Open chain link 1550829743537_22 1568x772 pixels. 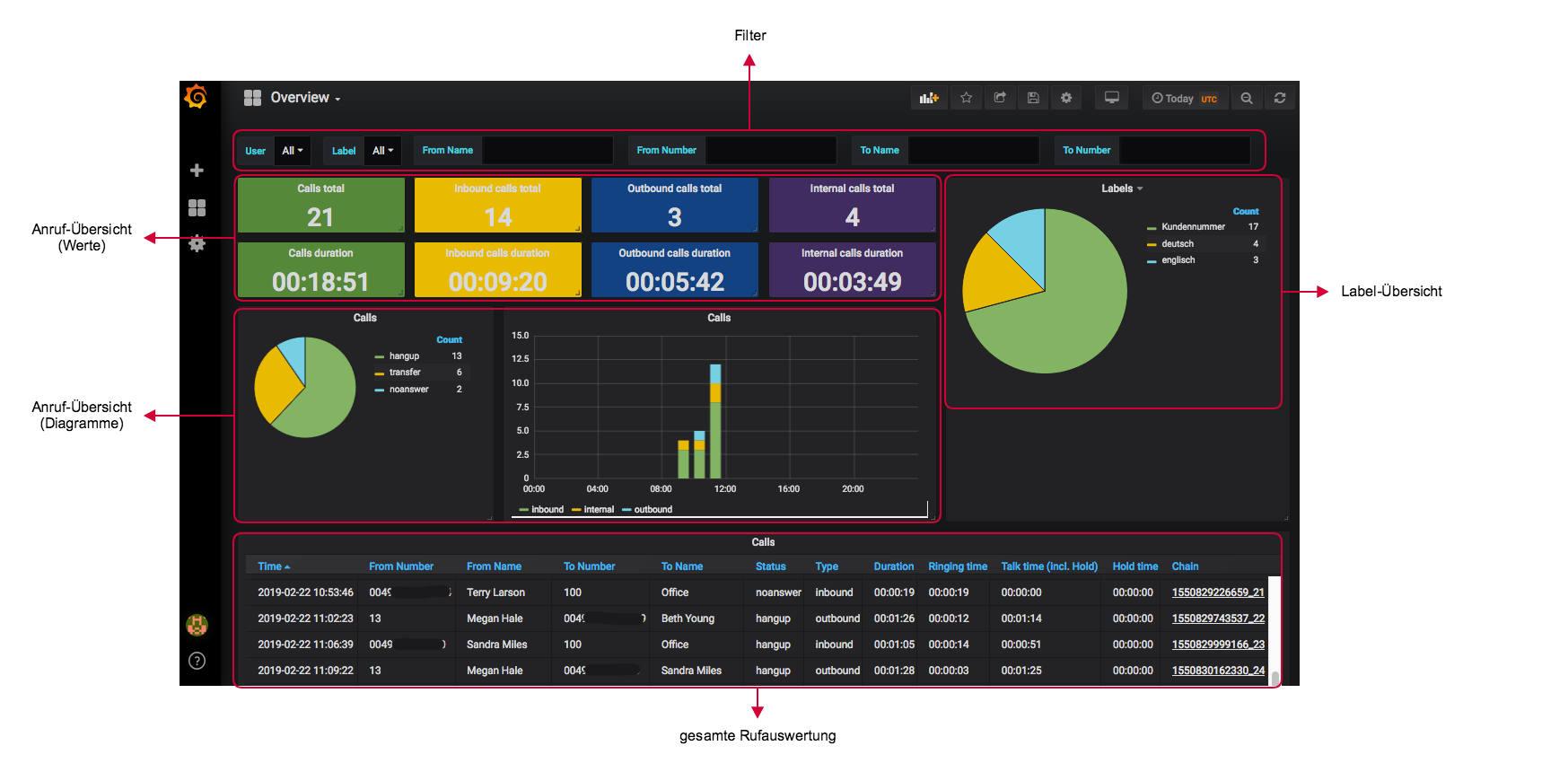pos(1218,618)
